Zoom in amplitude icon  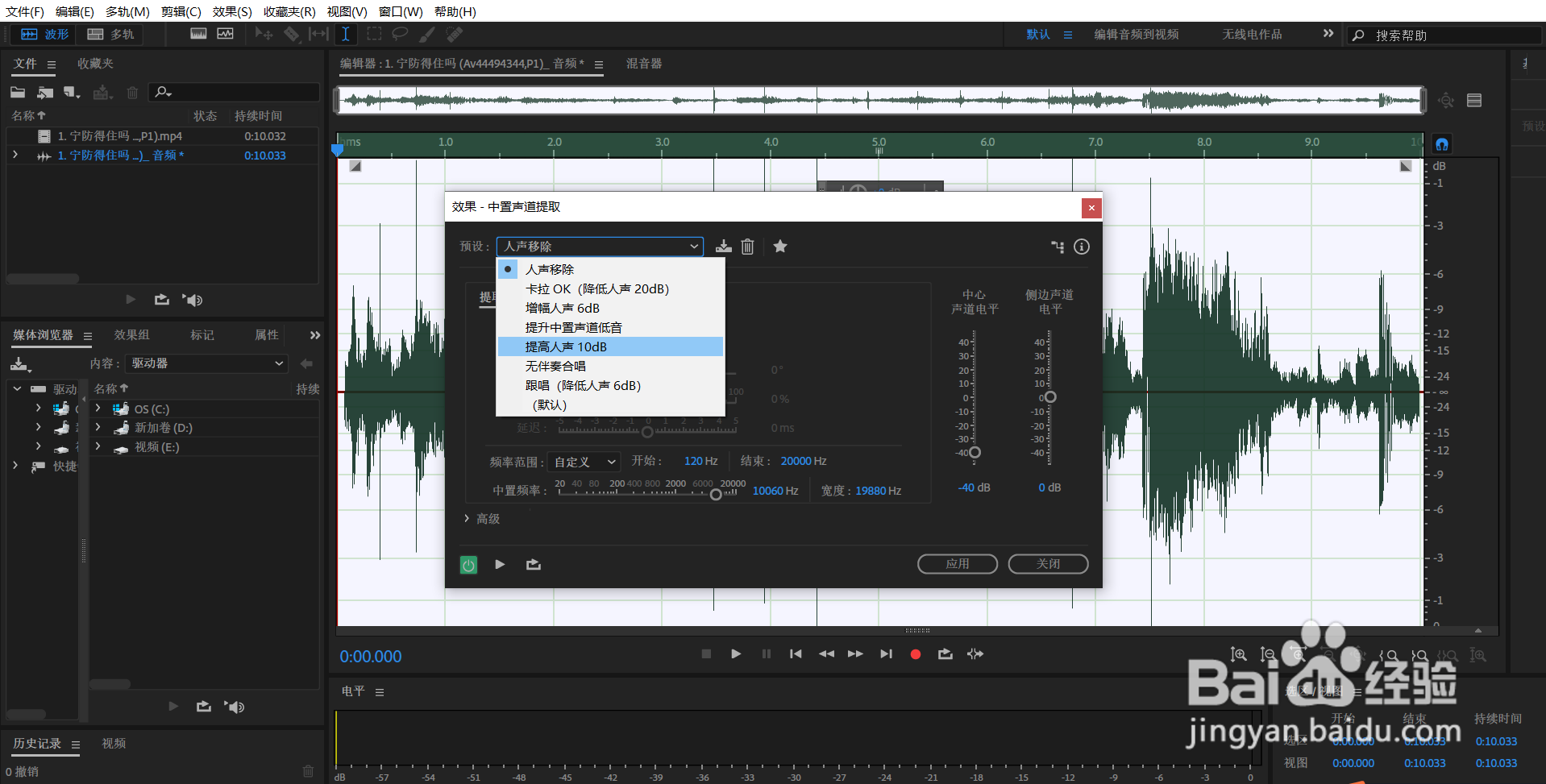point(1238,655)
